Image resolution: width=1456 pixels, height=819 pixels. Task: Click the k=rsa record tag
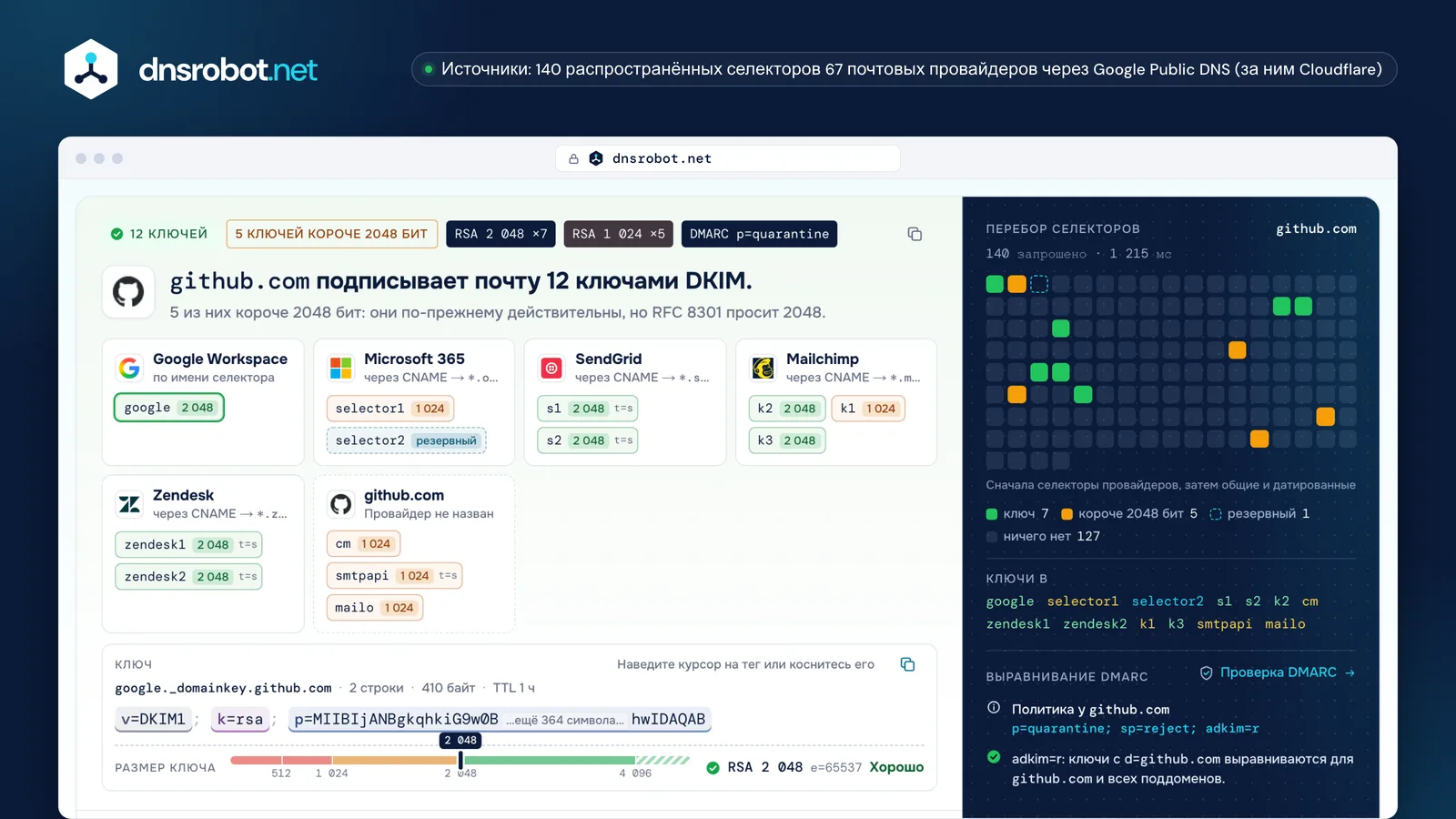(240, 719)
